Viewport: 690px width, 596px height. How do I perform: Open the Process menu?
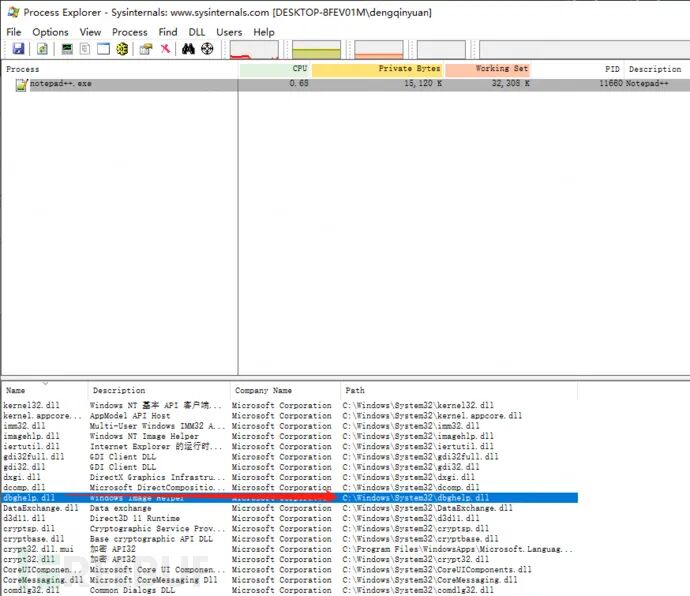129,32
